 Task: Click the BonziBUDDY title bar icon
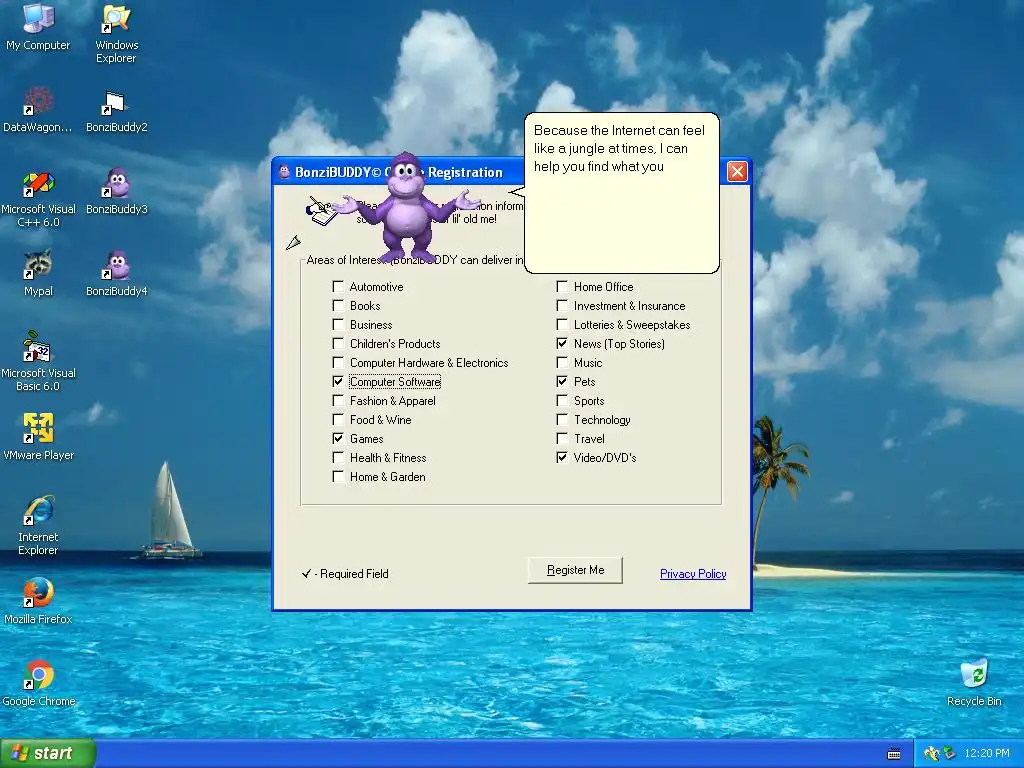284,172
